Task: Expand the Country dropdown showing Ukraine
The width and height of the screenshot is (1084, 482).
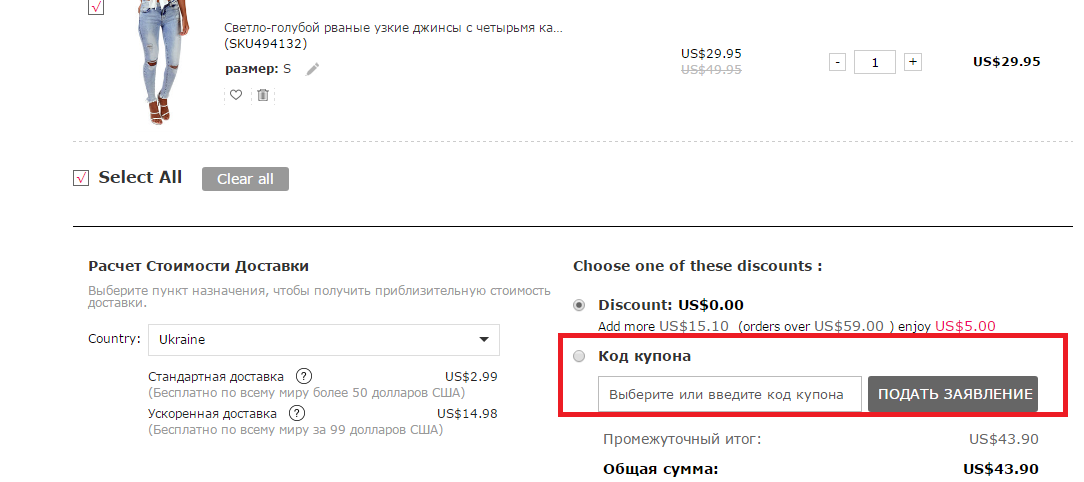Action: (324, 339)
